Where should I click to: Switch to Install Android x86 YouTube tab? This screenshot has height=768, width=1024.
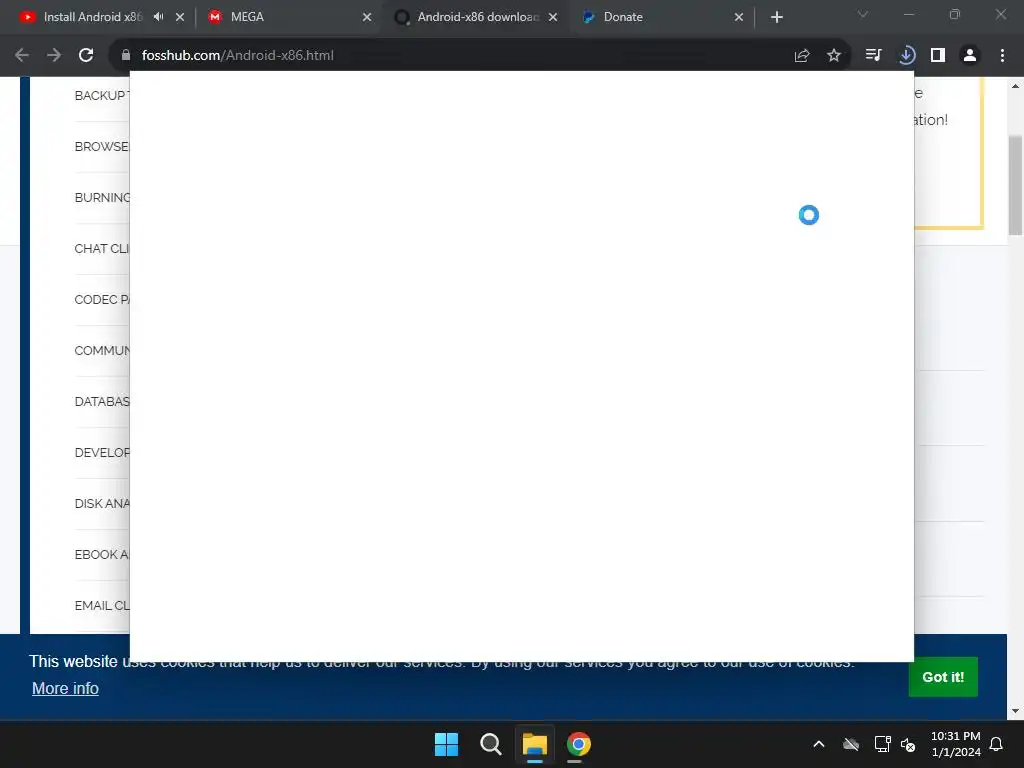point(92,17)
